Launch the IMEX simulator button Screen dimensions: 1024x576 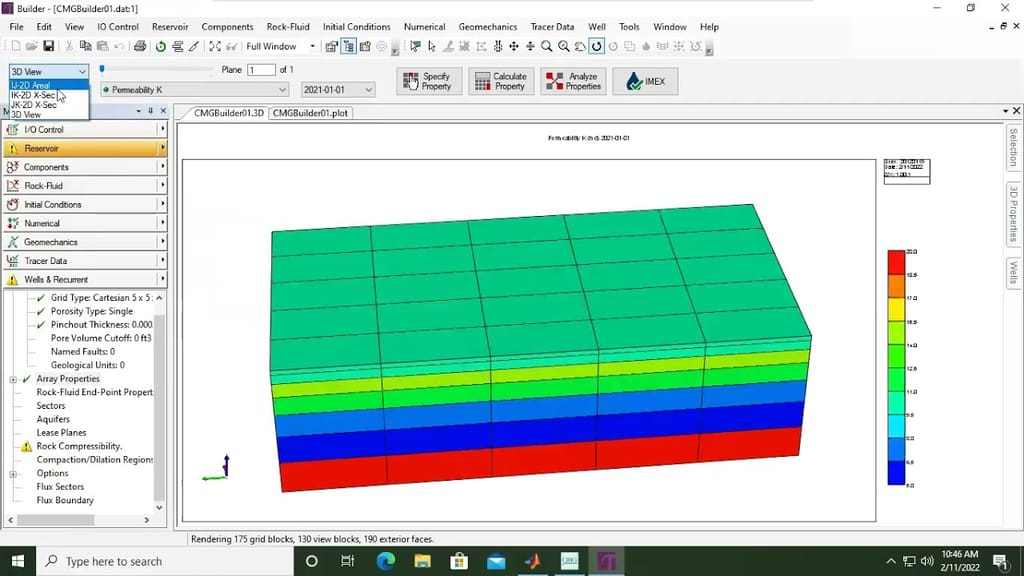645,81
